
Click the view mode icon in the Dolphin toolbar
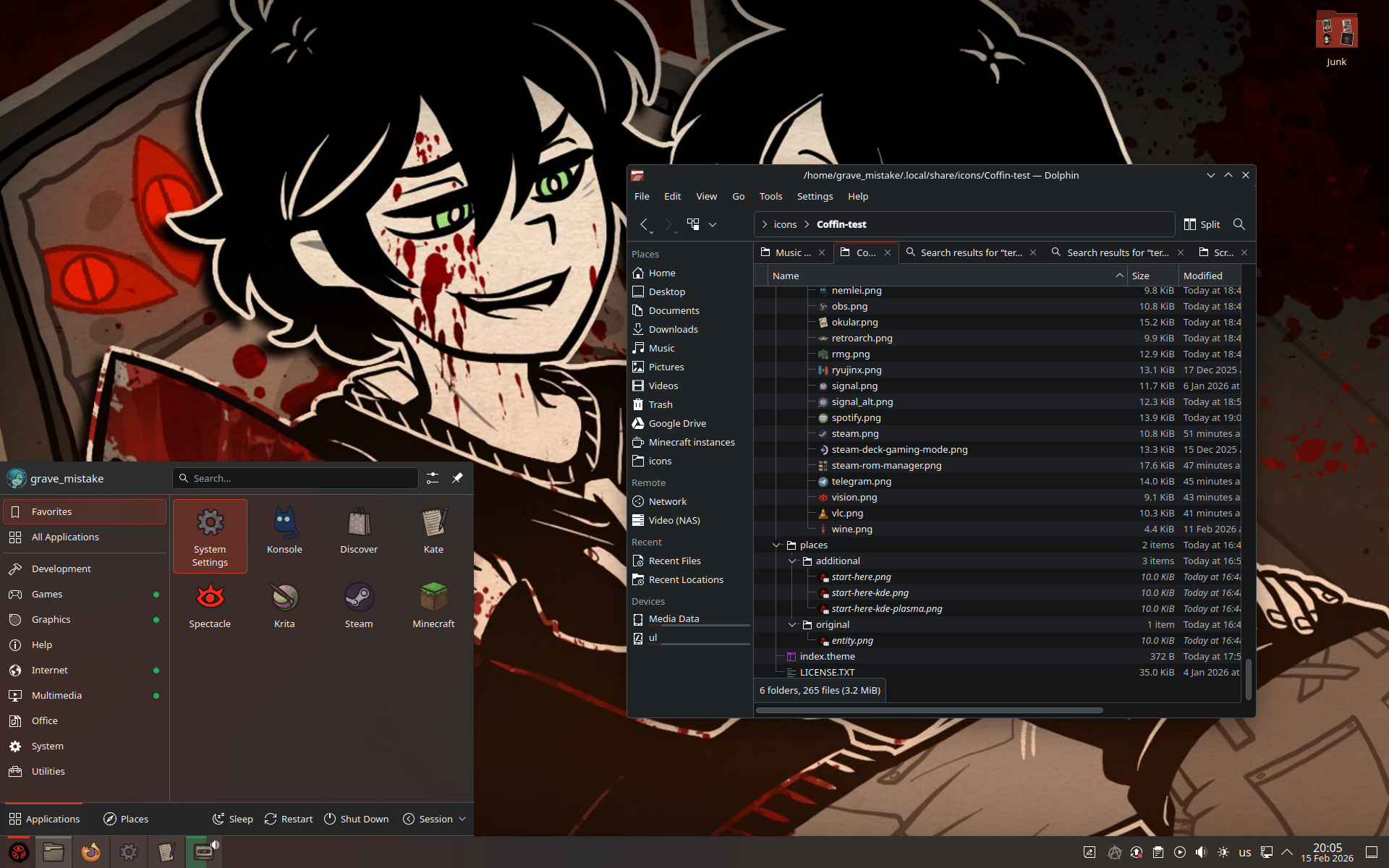pos(693,224)
